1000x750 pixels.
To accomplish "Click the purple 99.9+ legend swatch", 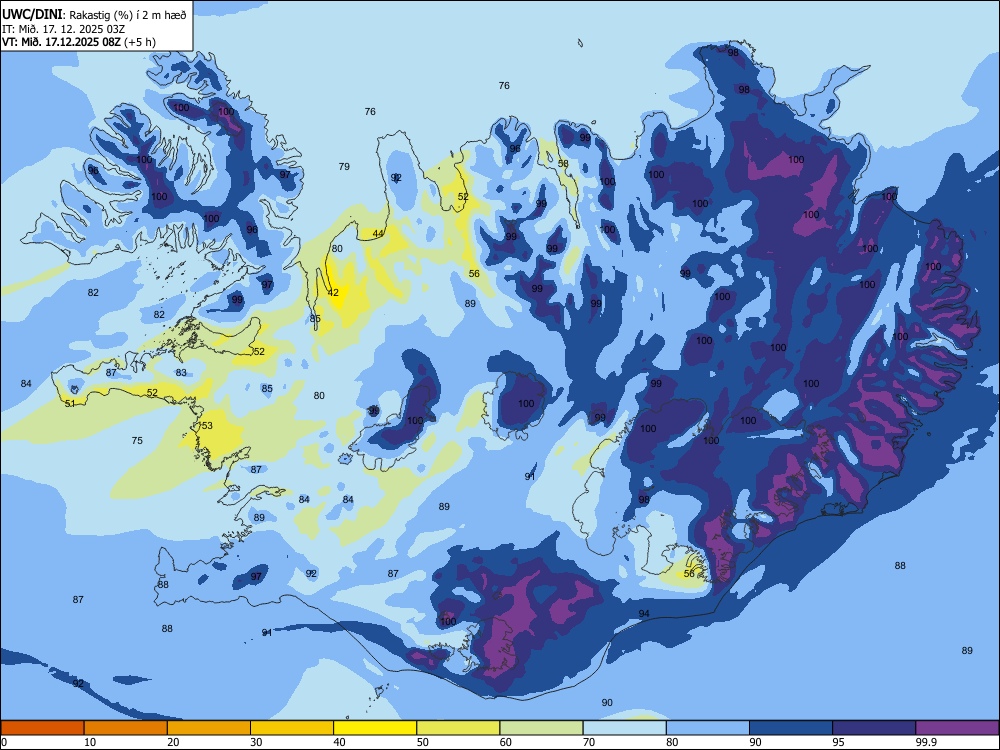I will click(x=958, y=728).
